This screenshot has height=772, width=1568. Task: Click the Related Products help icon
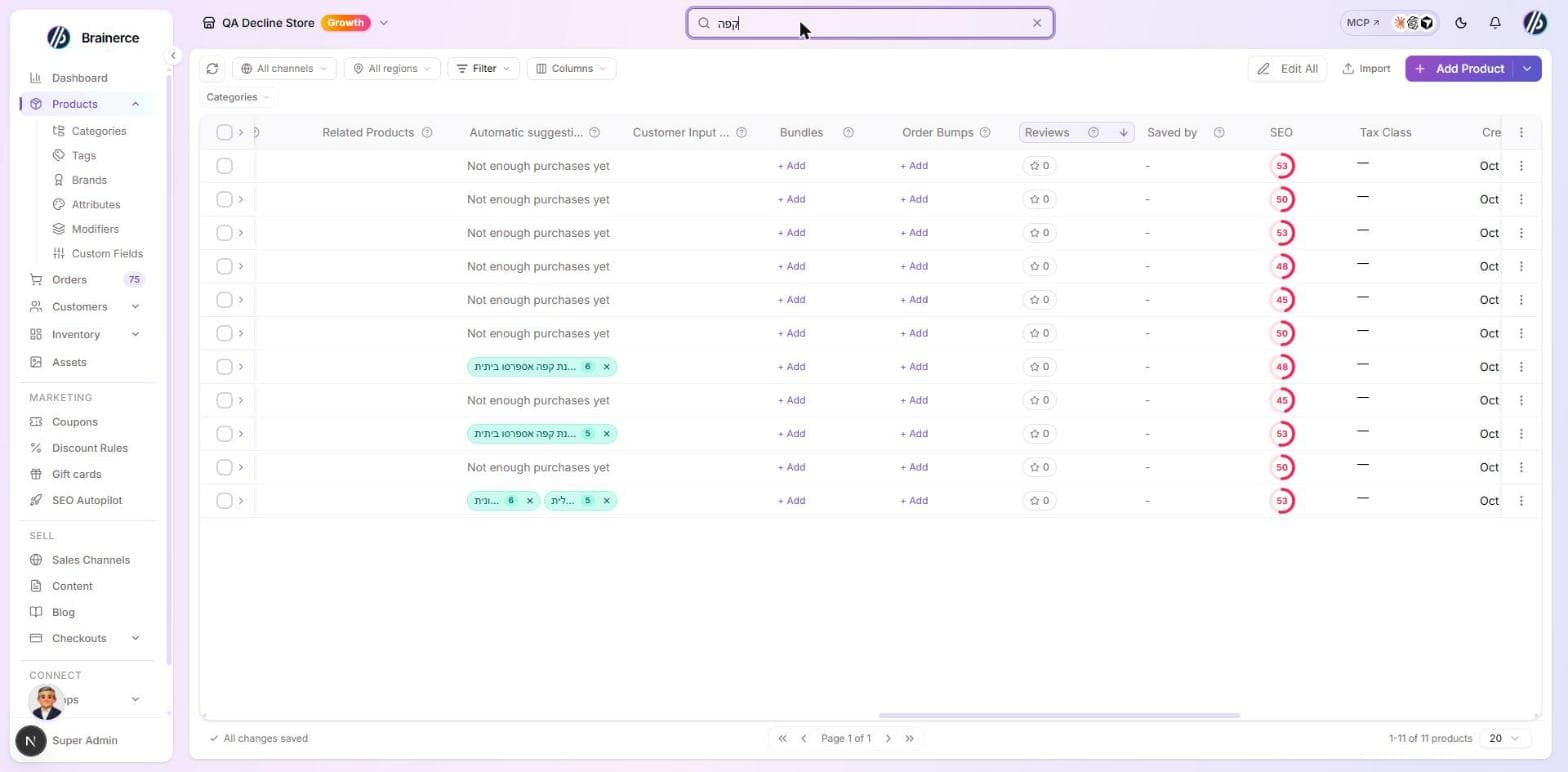427,133
